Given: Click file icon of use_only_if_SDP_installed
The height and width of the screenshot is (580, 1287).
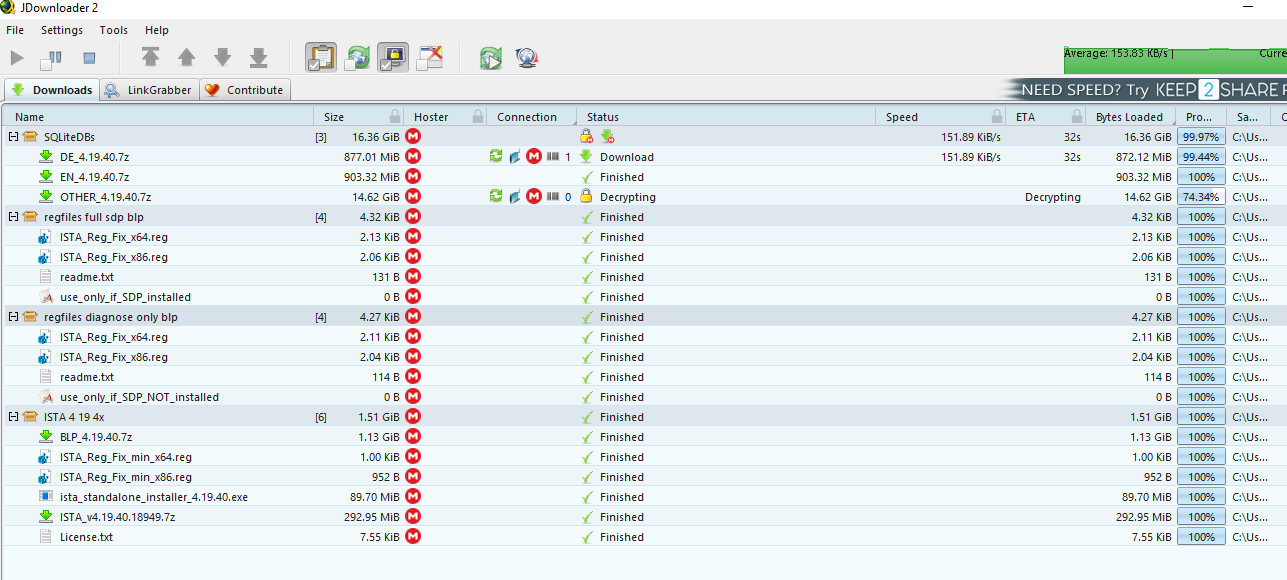Looking at the screenshot, I should pyautogui.click(x=45, y=297).
